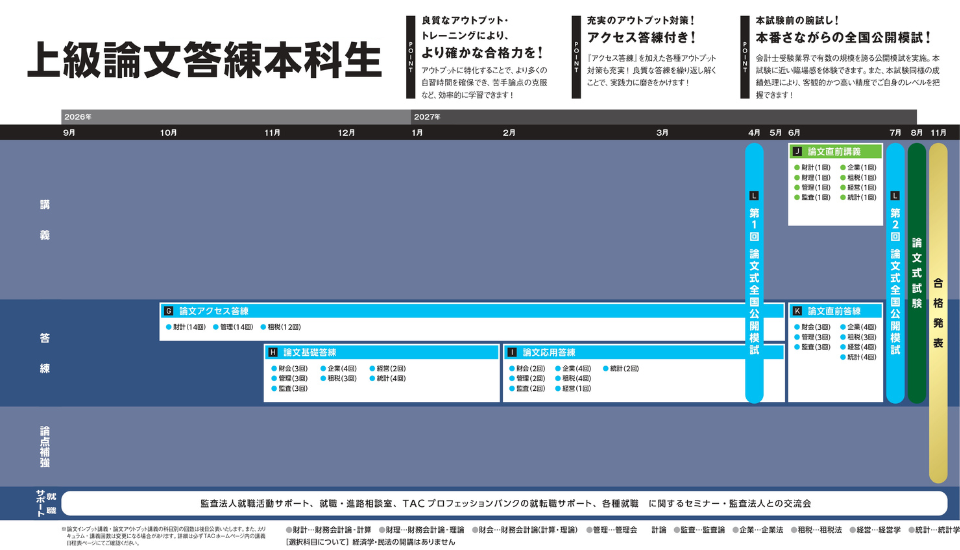Click 監査(1回) in 論文直前講義
The height and width of the screenshot is (550, 960).
[812, 197]
